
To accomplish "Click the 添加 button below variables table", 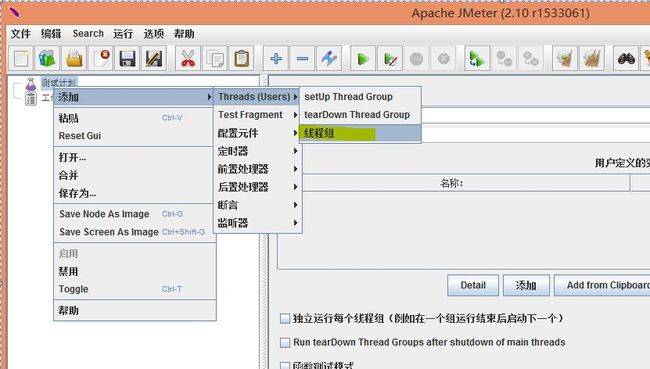I will 526,285.
